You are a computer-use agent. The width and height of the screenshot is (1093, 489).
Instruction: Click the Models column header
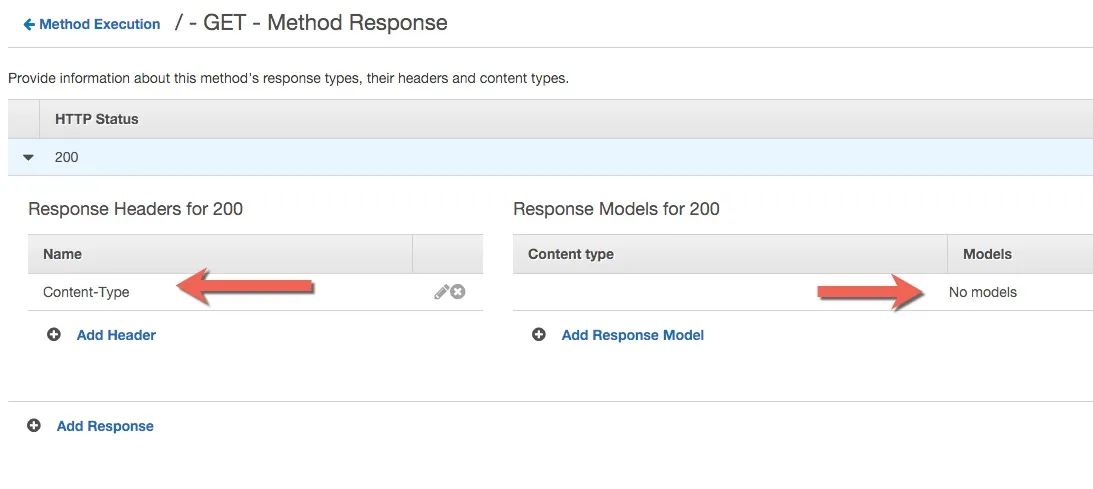(987, 254)
